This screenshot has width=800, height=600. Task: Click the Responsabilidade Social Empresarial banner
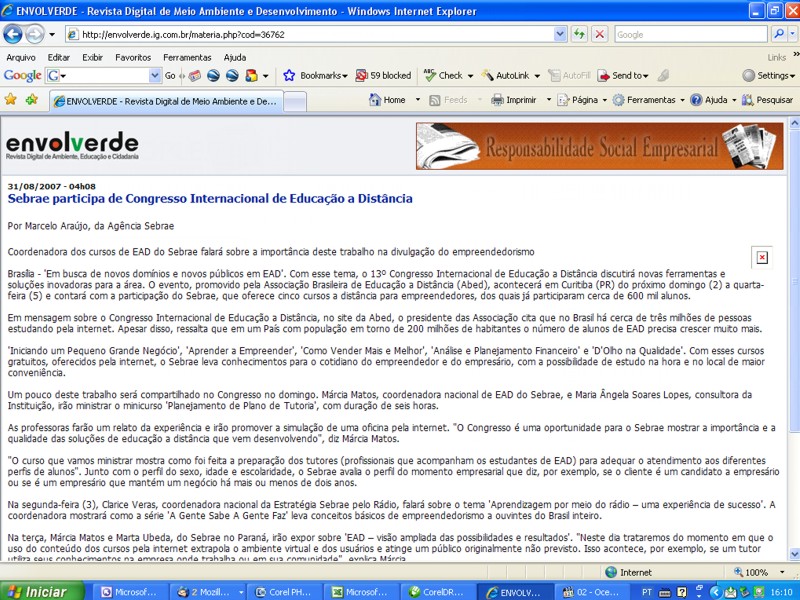pos(600,147)
